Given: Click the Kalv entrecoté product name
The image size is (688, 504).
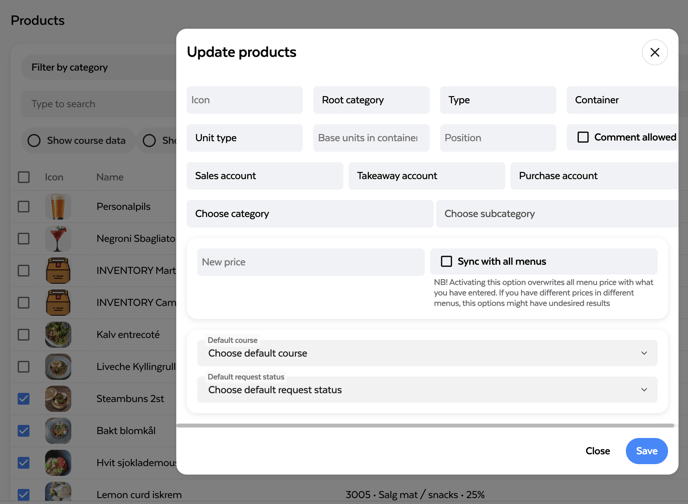Looking at the screenshot, I should pyautogui.click(x=128, y=335).
